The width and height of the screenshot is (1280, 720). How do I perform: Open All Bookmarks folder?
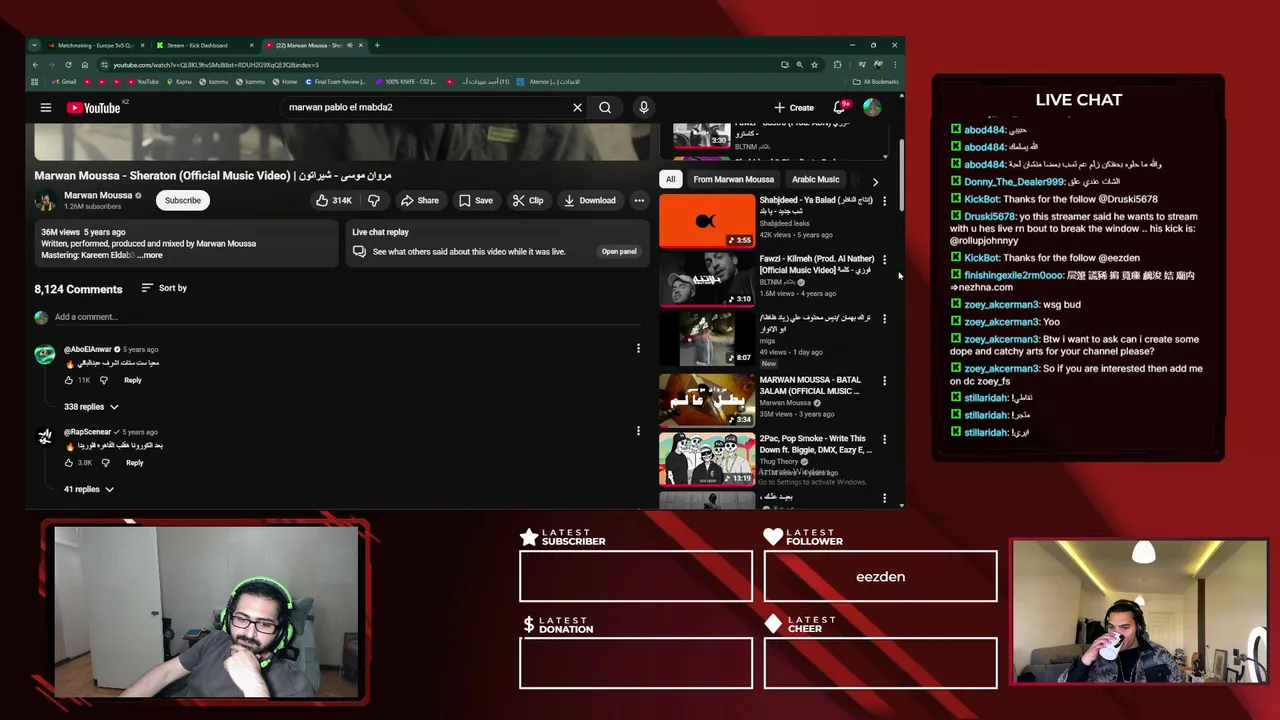[875, 82]
